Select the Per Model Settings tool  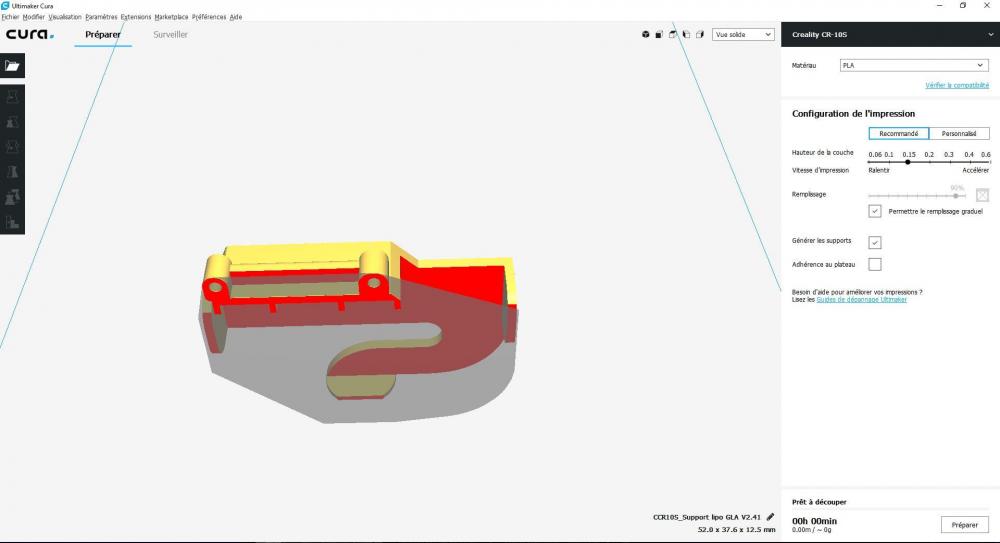click(12, 197)
